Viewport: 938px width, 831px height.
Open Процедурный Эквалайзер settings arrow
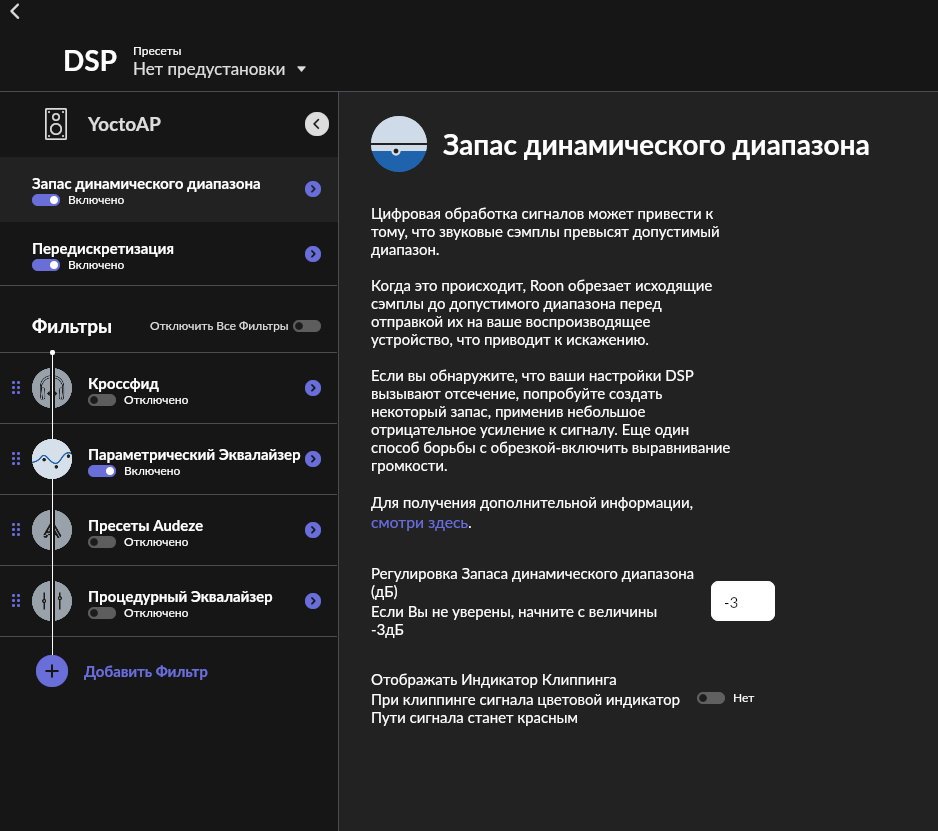click(313, 601)
